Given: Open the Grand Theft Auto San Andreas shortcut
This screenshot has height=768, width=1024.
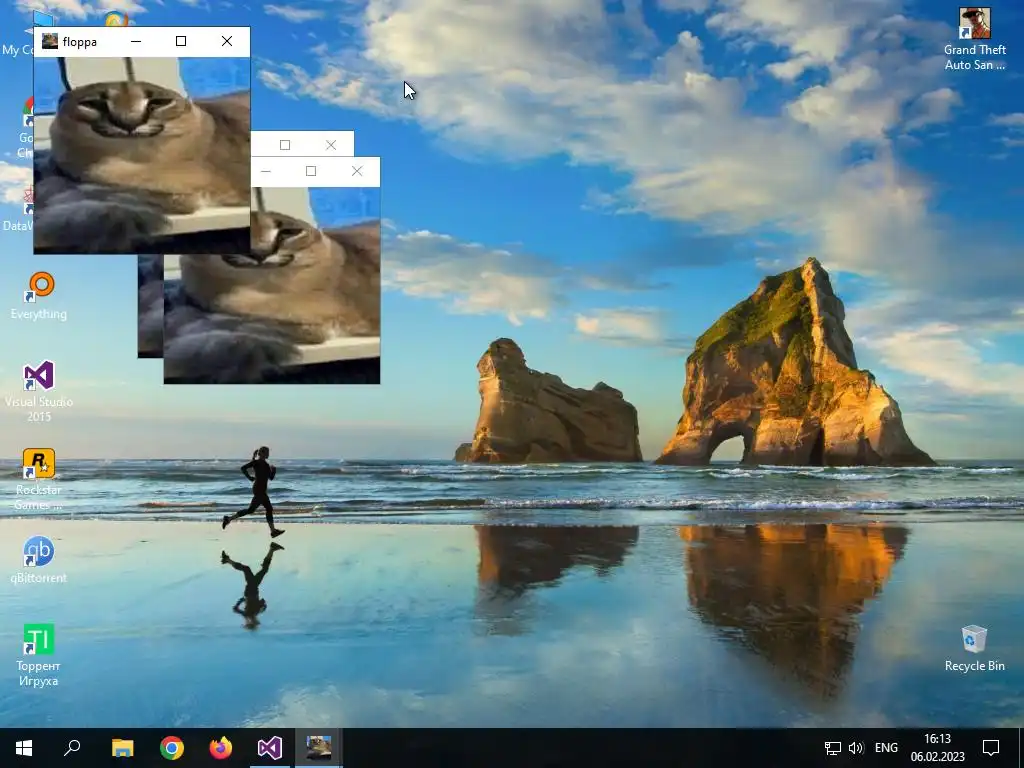Looking at the screenshot, I should pyautogui.click(x=974, y=39).
